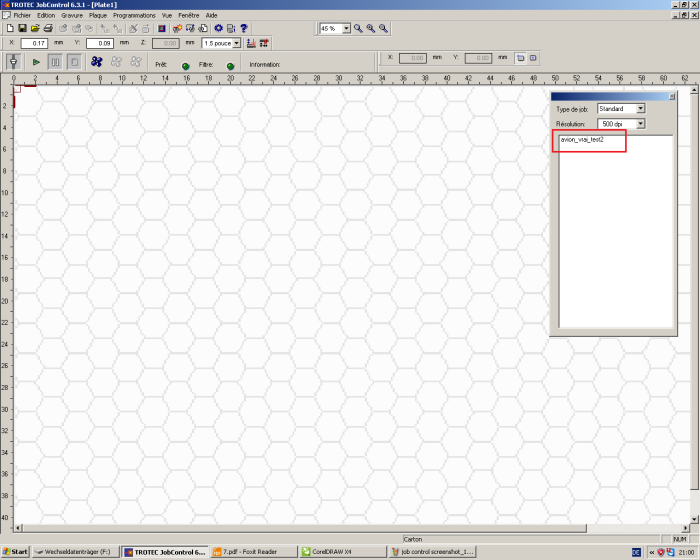The width and height of the screenshot is (700, 560).
Task: Open the Fichier menu
Action: tap(22, 15)
